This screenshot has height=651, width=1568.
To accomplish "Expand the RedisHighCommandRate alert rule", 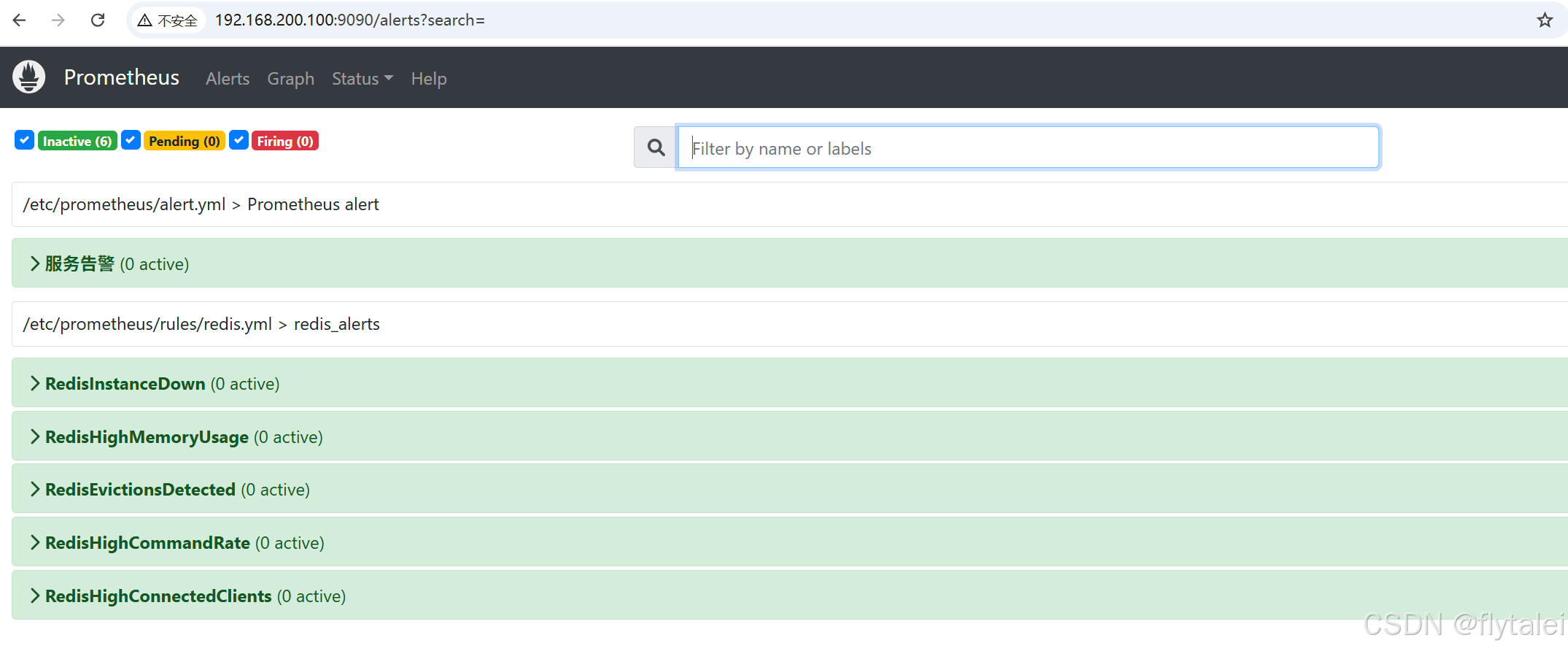I will (790, 542).
